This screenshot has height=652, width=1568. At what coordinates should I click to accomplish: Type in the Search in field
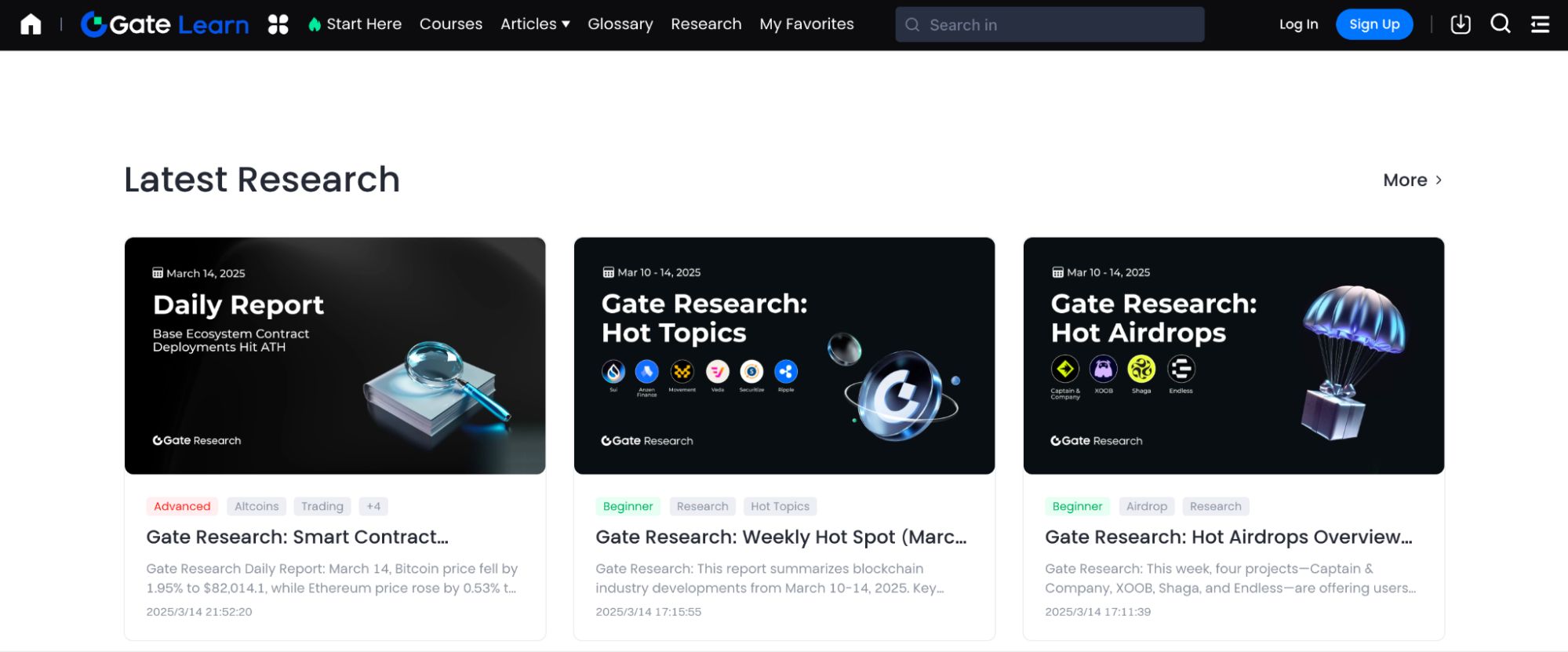point(1059,25)
